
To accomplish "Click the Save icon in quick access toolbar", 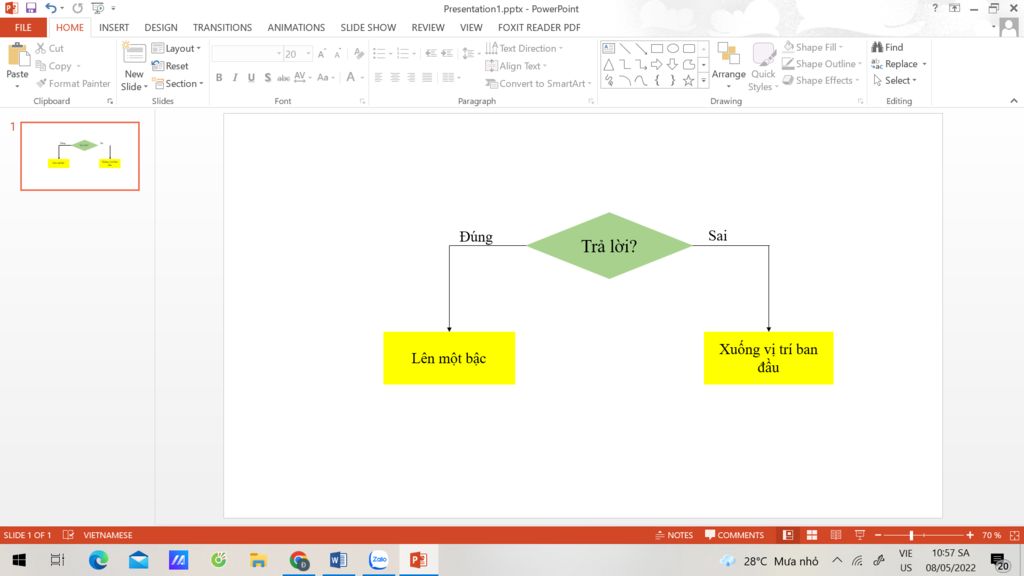I will tap(31, 8).
